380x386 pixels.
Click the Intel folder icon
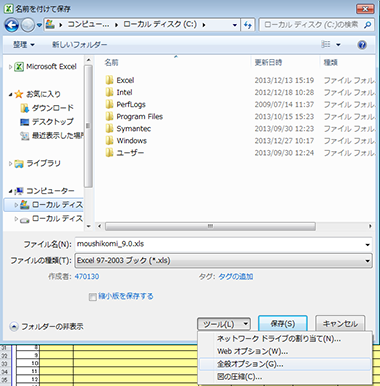[109, 92]
